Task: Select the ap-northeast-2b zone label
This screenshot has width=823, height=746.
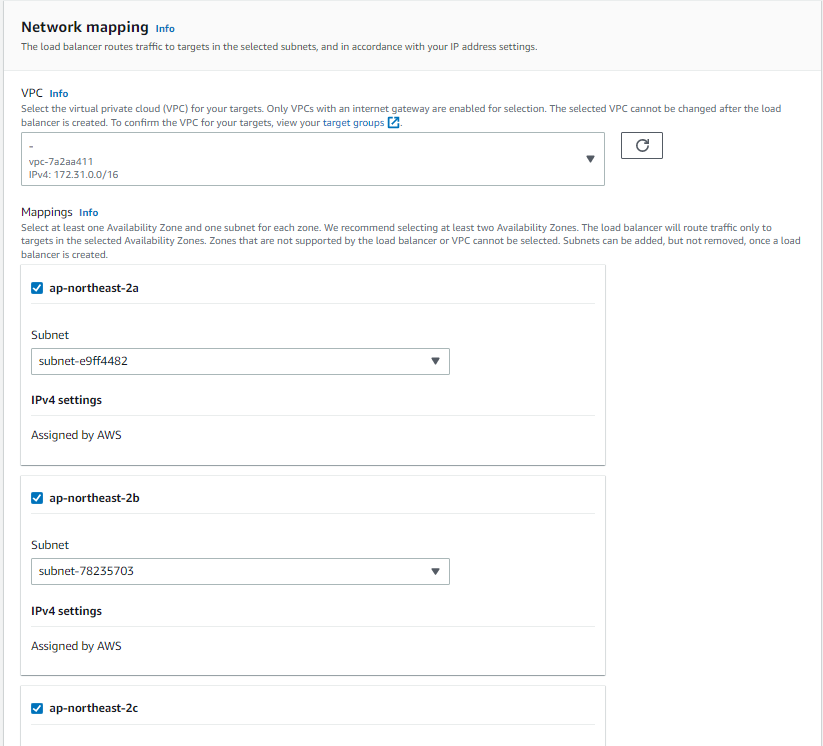Action: click(94, 498)
